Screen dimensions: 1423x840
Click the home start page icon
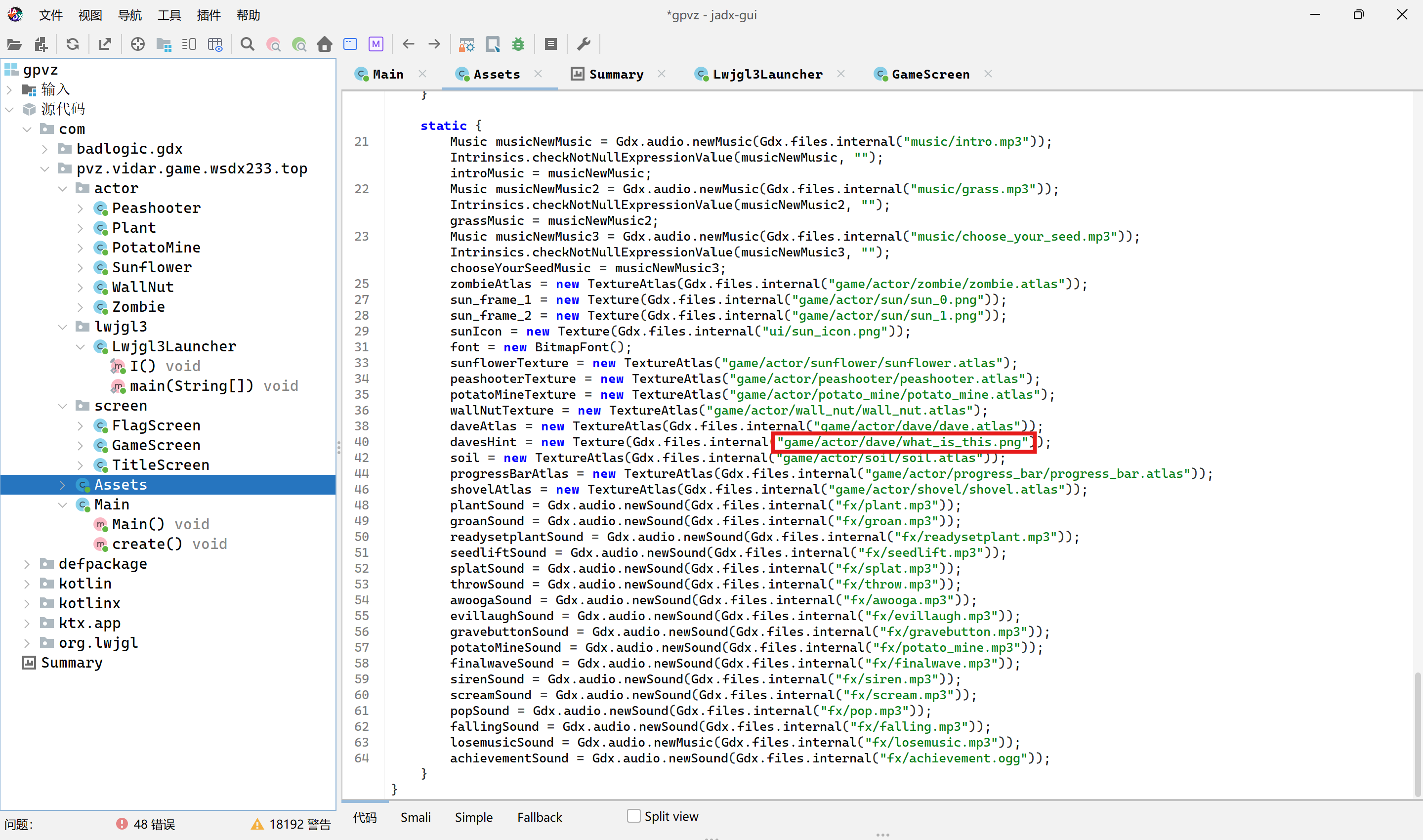point(324,44)
